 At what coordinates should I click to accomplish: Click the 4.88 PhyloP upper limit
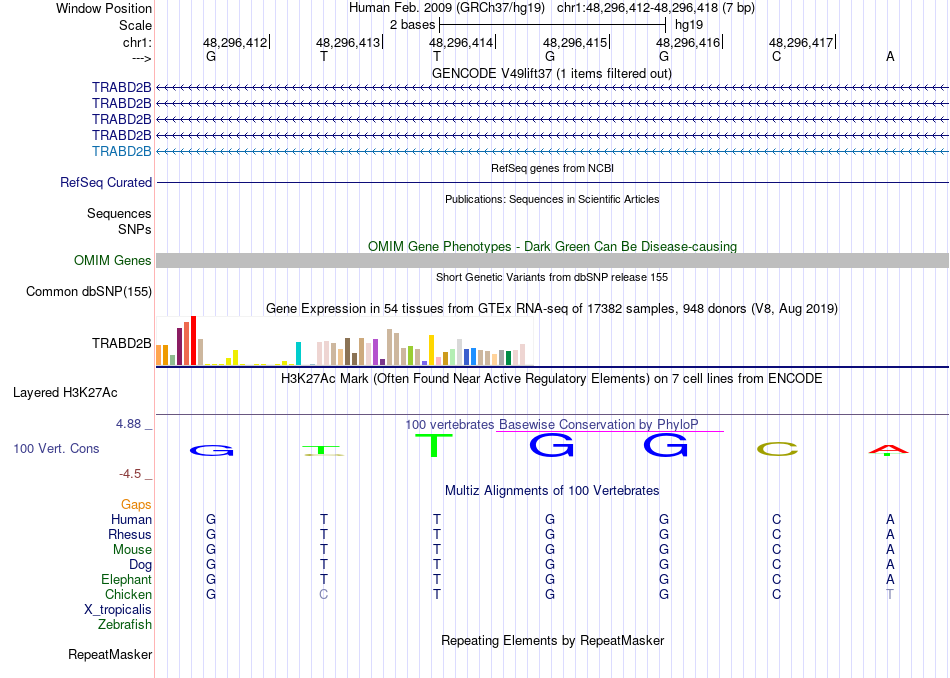[128, 424]
